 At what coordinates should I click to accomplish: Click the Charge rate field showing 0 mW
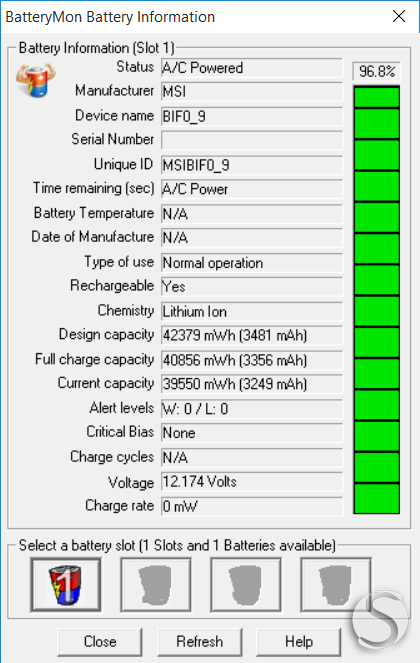coord(252,506)
